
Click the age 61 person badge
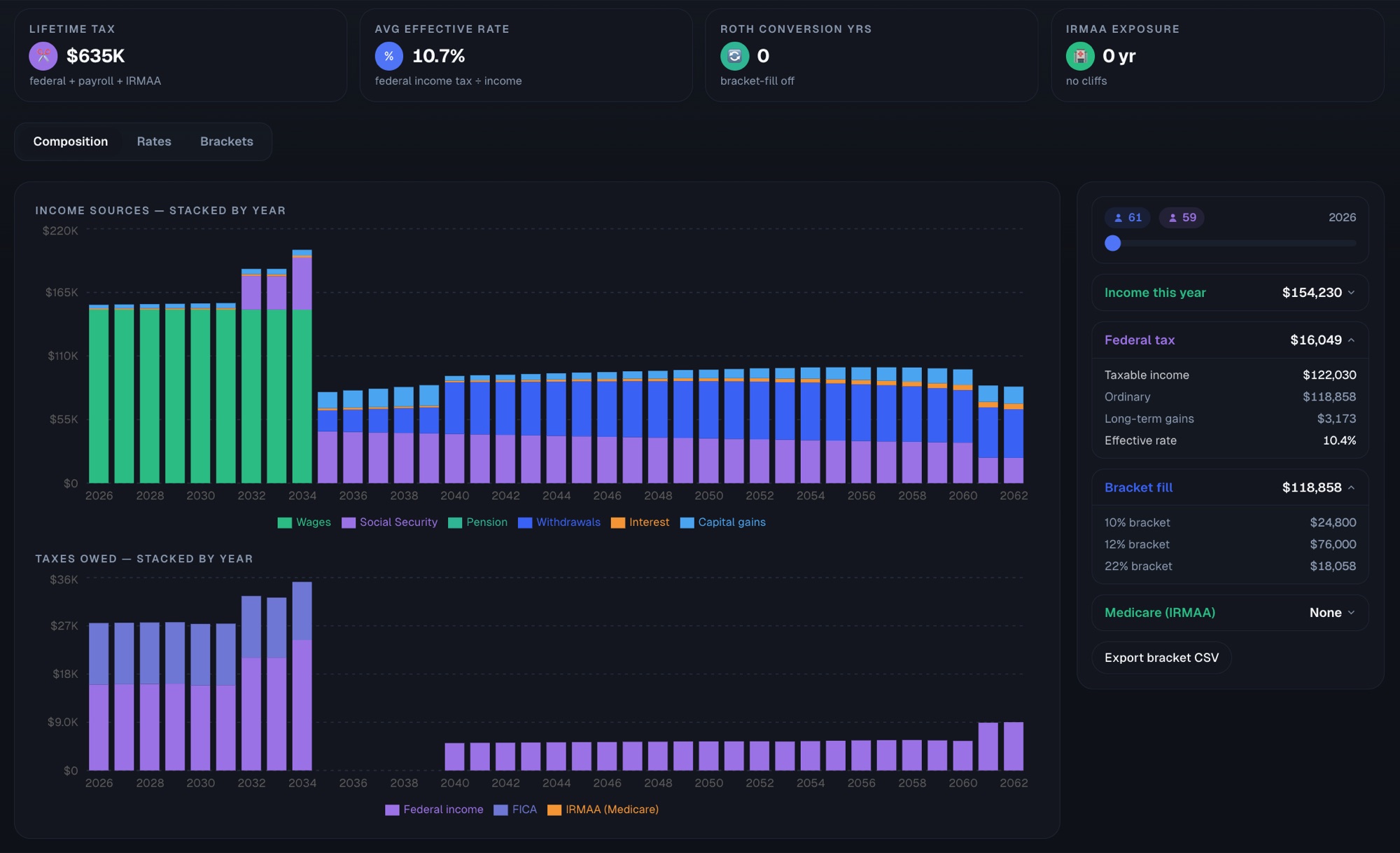point(1128,218)
